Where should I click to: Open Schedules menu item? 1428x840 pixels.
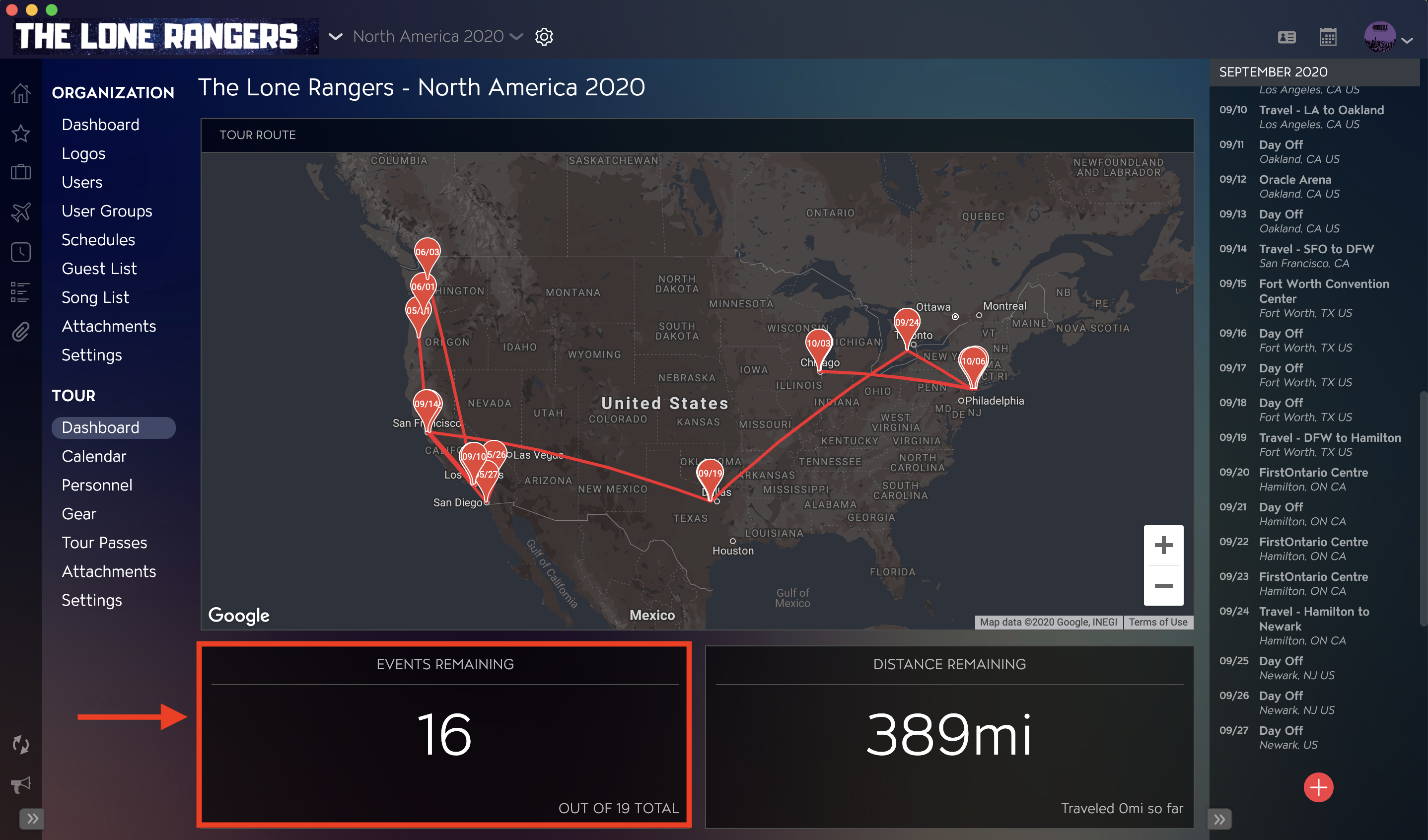click(98, 240)
